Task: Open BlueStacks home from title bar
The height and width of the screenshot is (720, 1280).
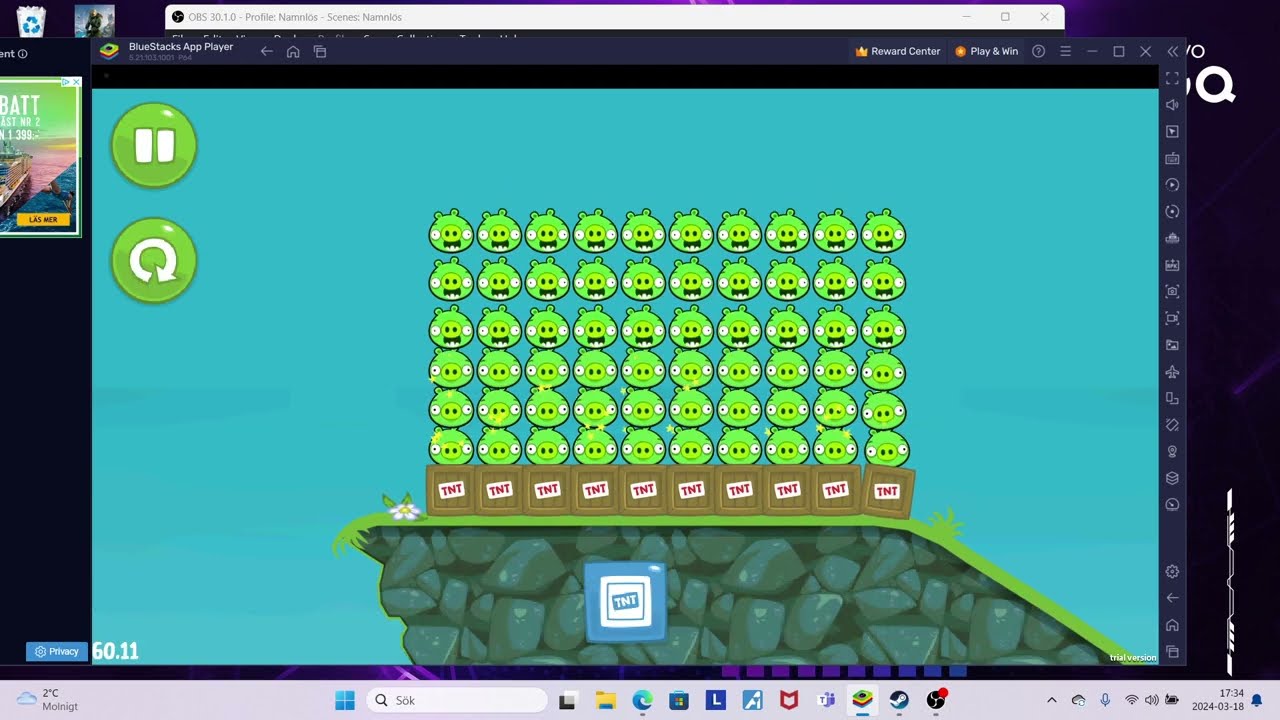Action: 293,51
